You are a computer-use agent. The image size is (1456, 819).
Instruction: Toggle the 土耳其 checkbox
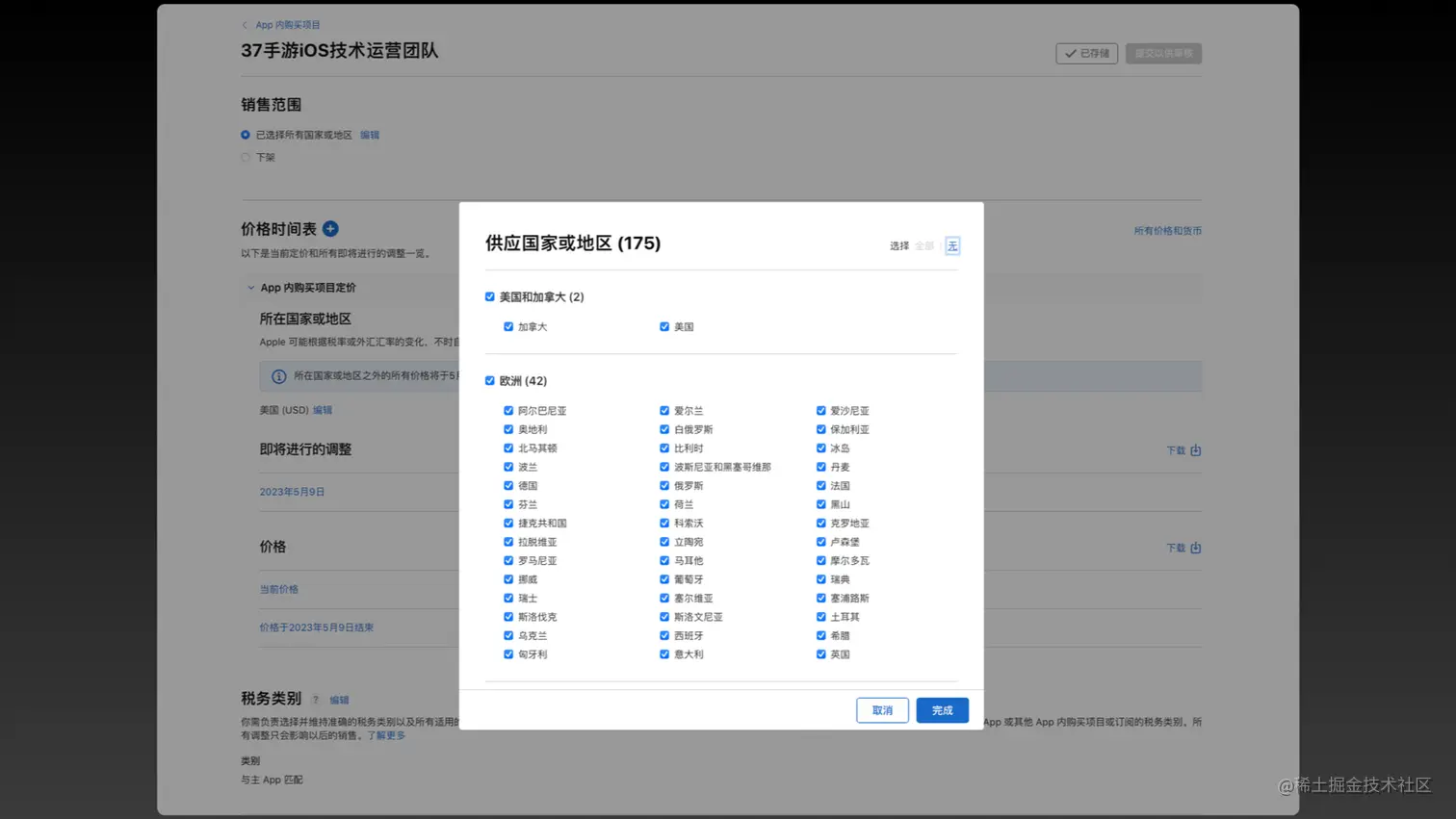821,617
